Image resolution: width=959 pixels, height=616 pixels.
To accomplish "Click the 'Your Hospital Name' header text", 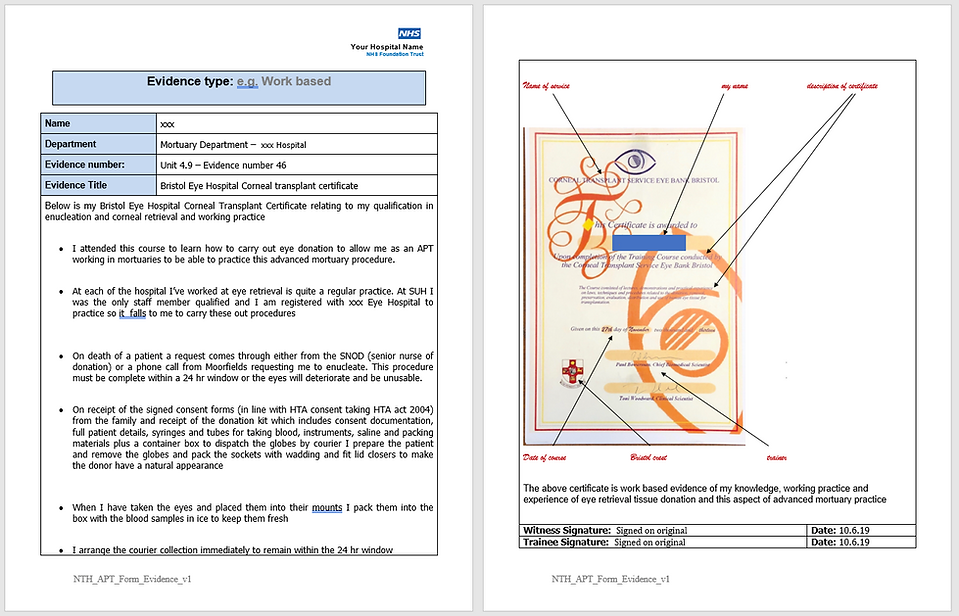I will pos(387,46).
